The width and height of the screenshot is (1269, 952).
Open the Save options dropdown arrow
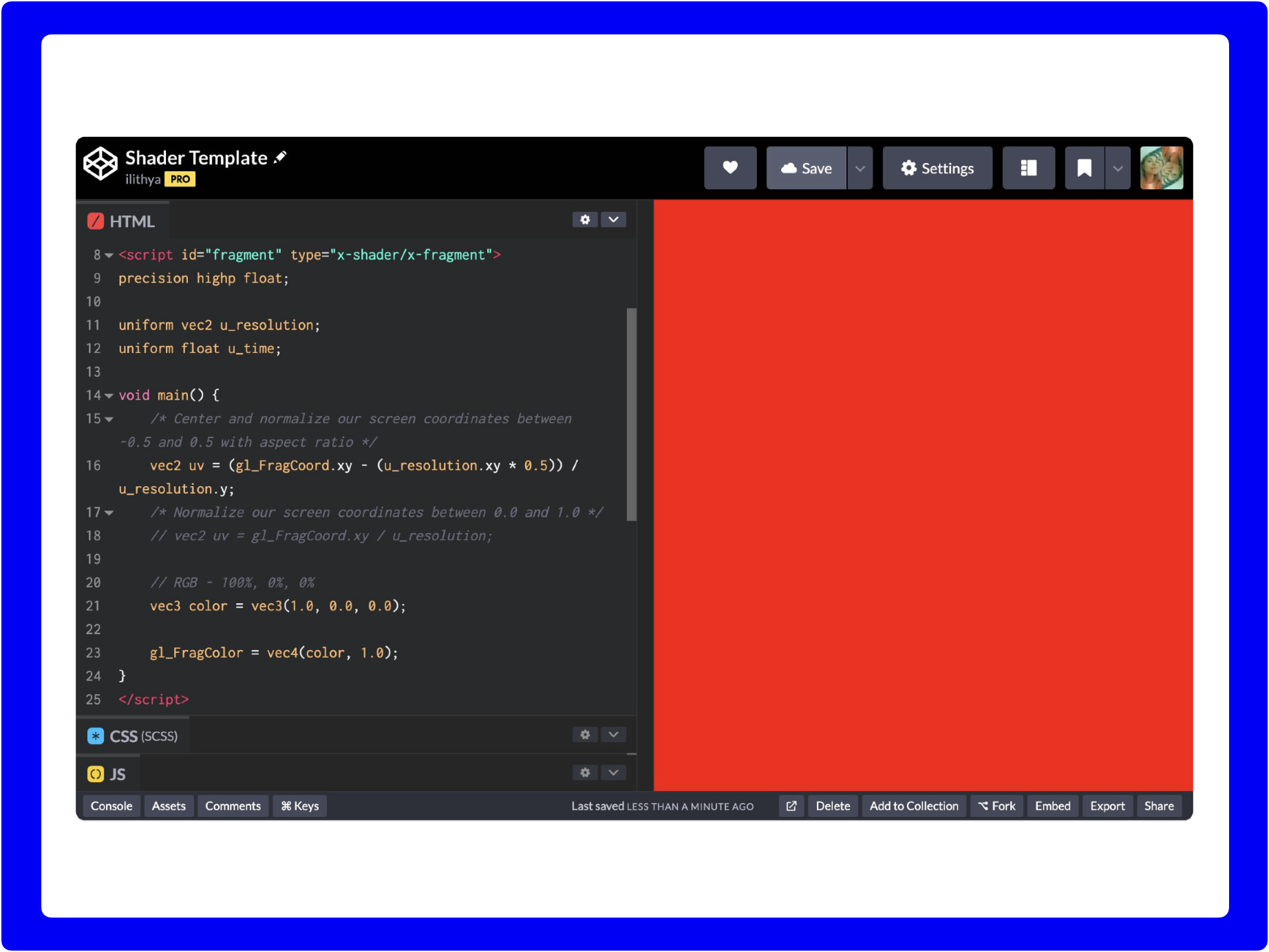click(x=860, y=168)
